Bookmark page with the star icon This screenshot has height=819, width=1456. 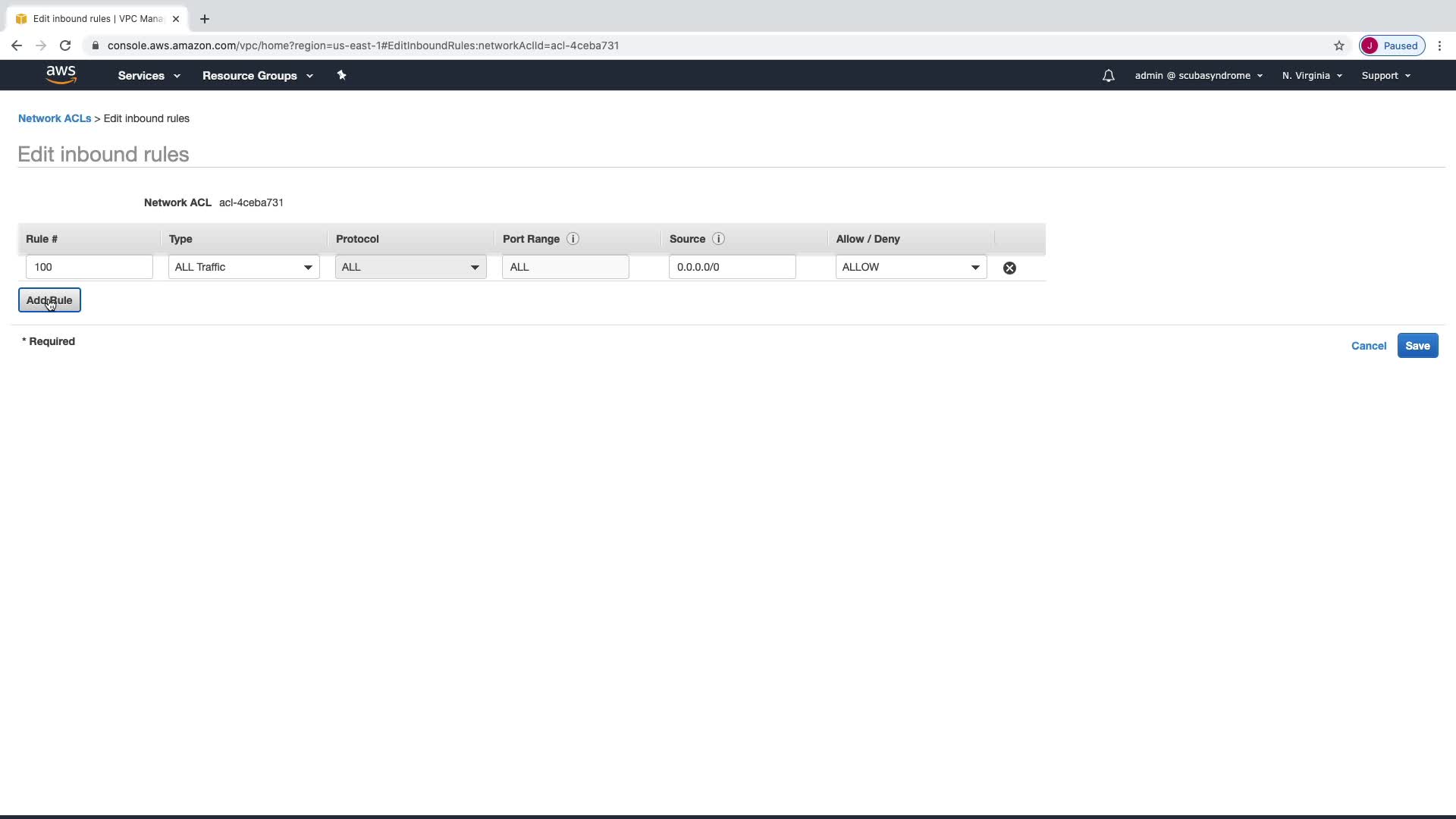coord(1338,45)
